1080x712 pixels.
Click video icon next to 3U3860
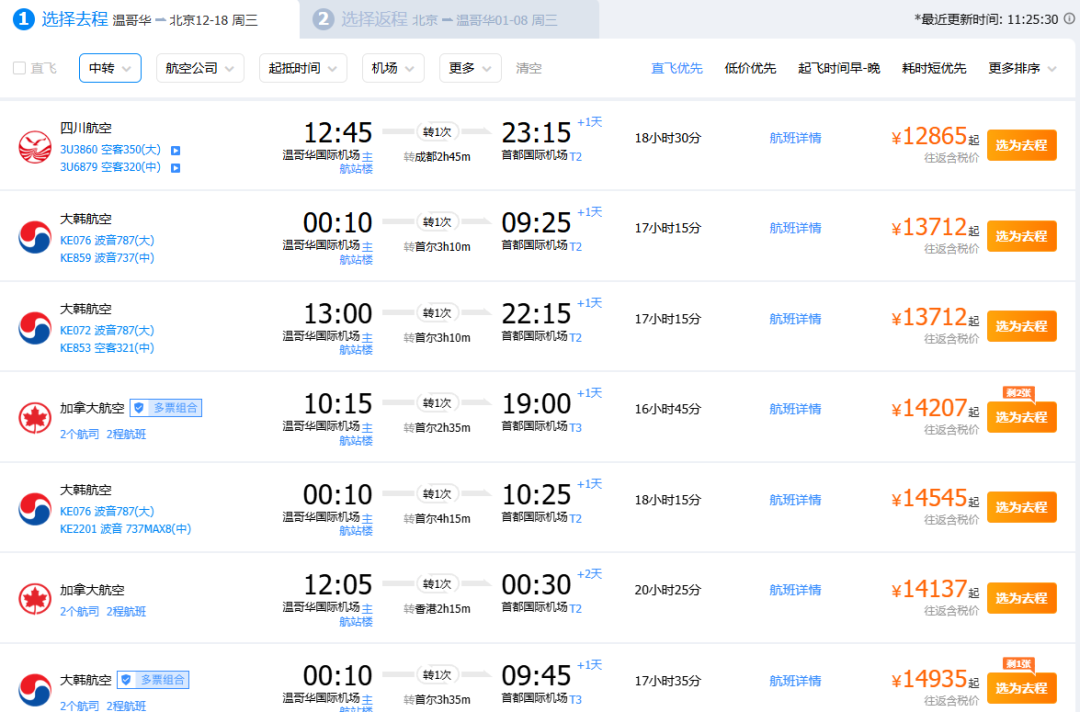point(176,150)
